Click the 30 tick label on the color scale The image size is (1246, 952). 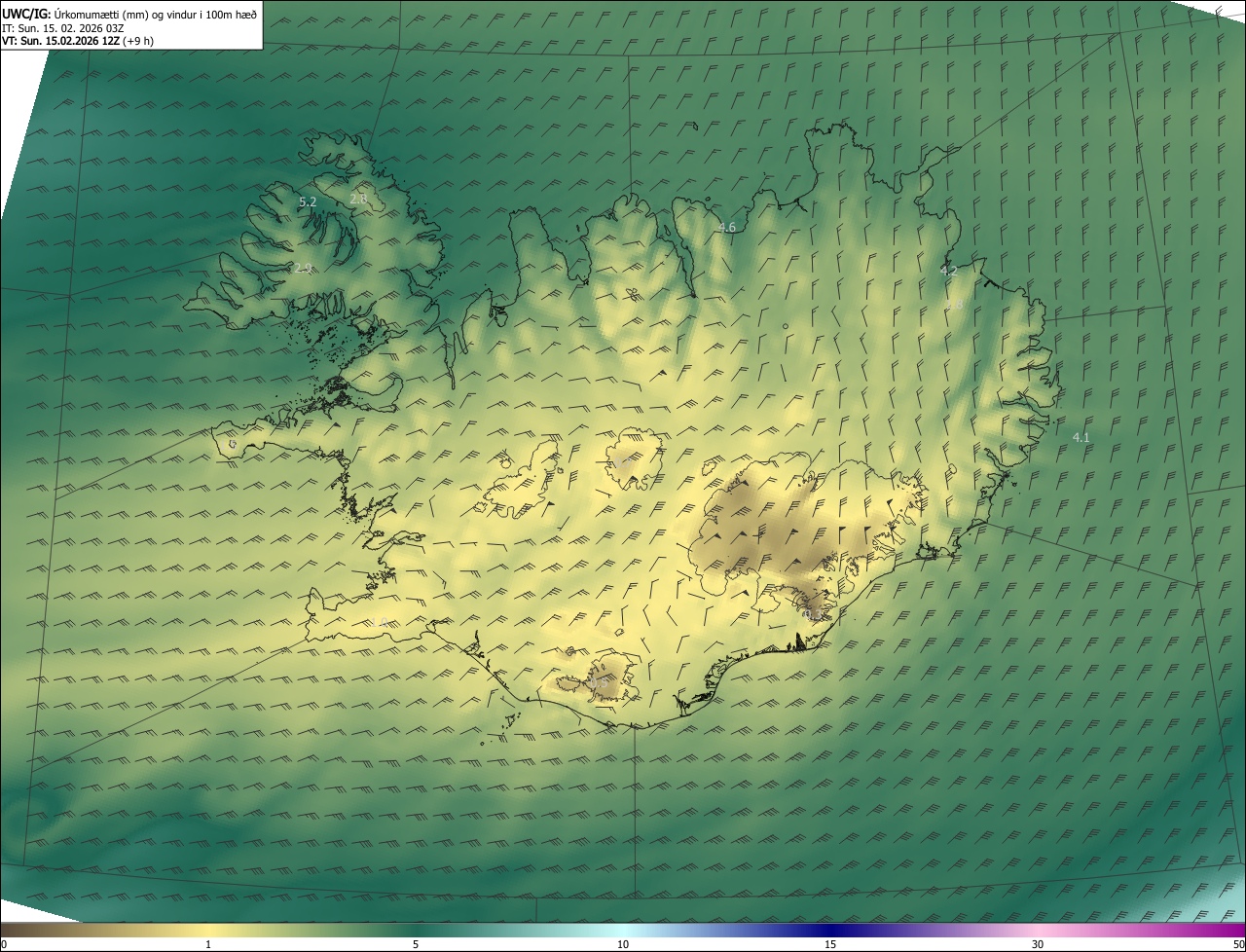click(x=1038, y=944)
